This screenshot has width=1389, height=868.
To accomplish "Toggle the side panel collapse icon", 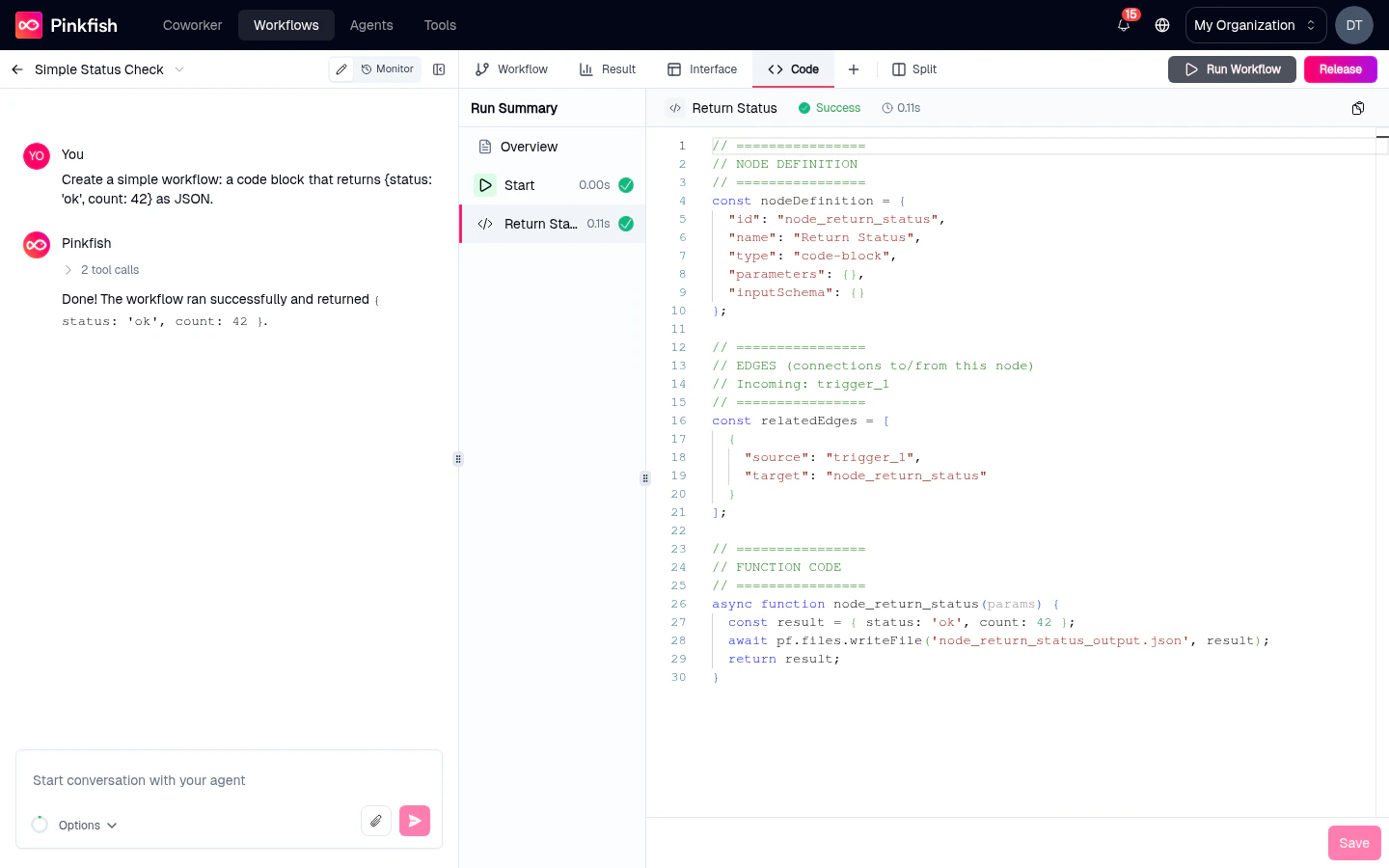I will [x=439, y=69].
